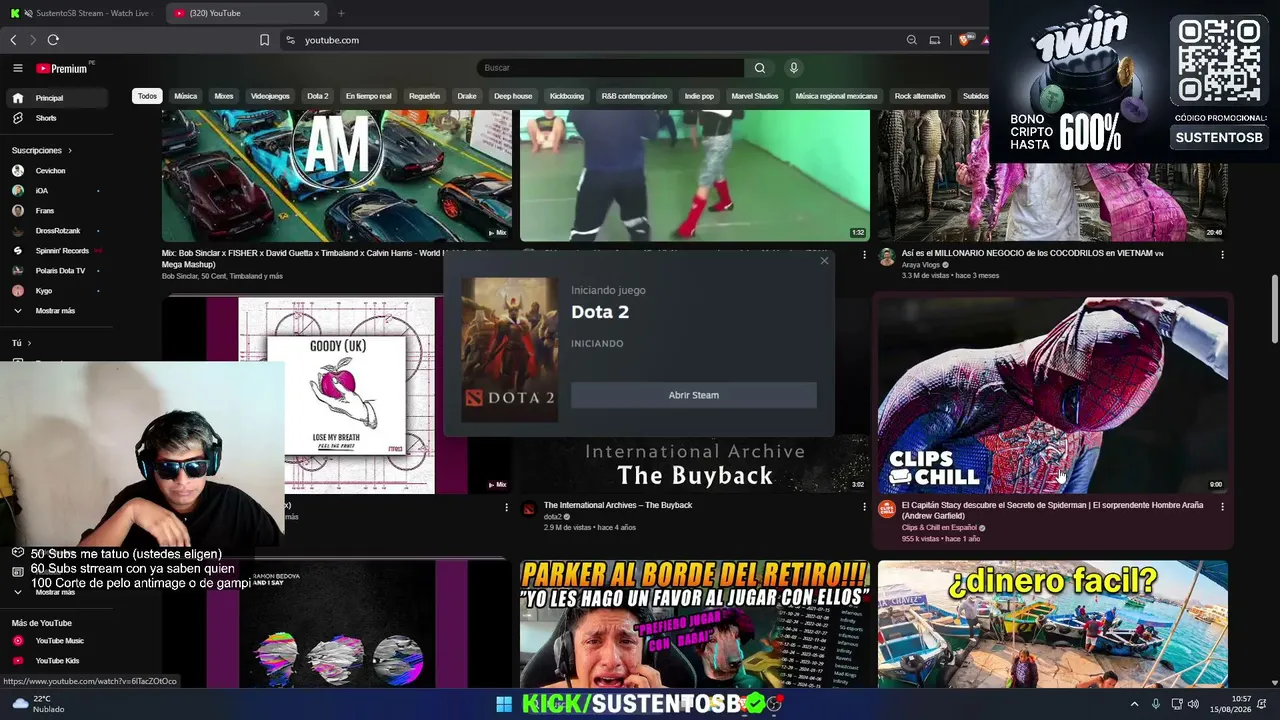This screenshot has height=720, width=1280.
Task: Open Shorts icon in the sidebar
Action: point(18,118)
